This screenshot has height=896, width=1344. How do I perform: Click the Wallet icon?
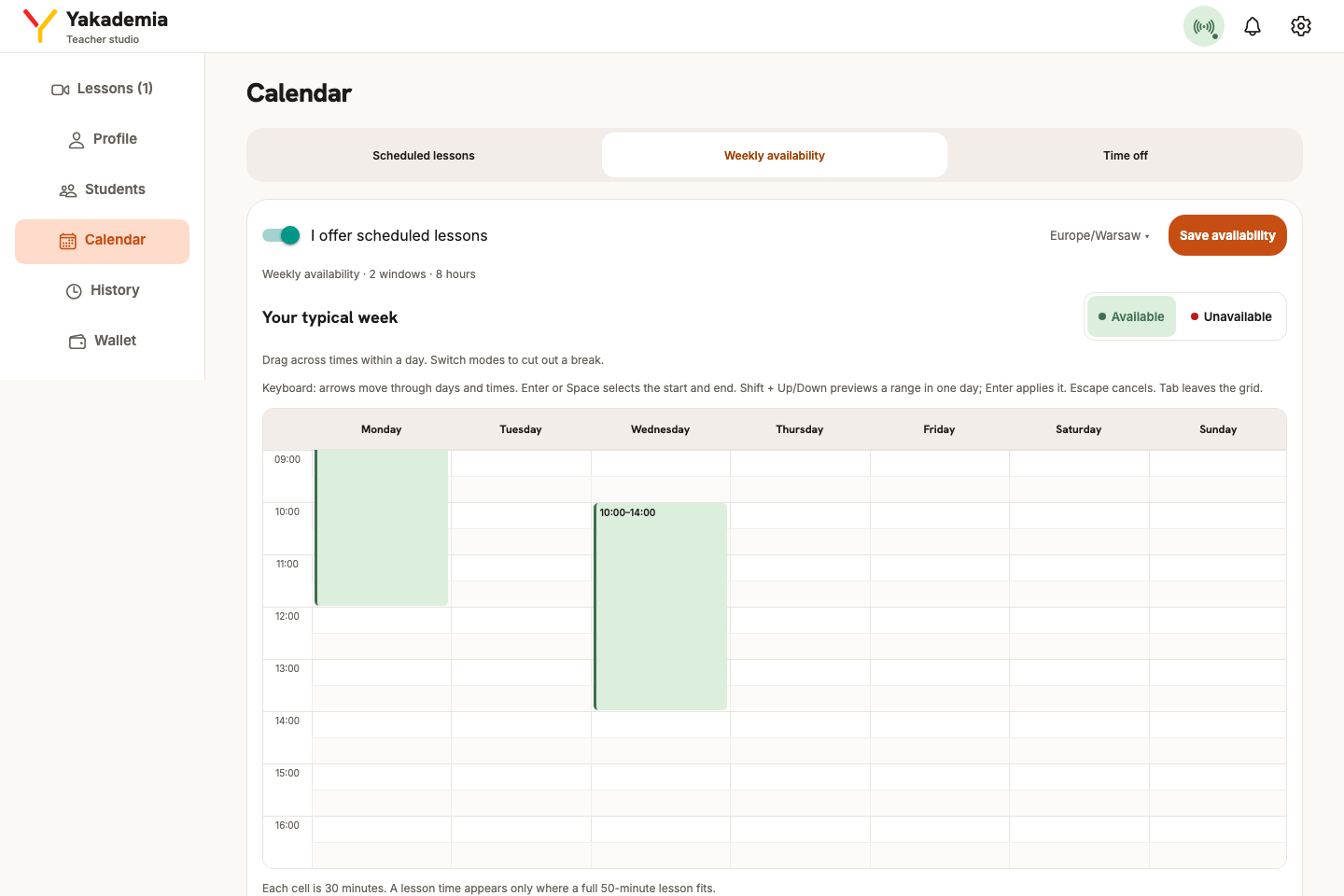pyautogui.click(x=77, y=342)
